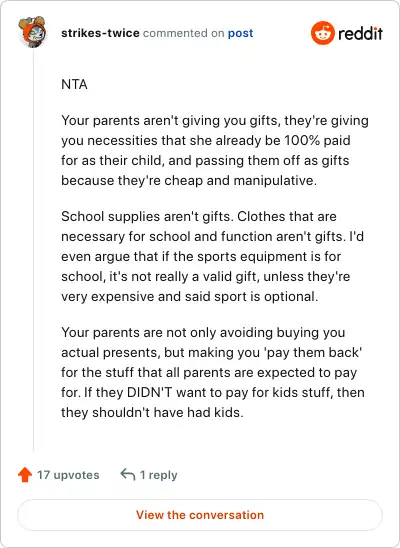Click the word "manipulative" in comment
Image resolution: width=400 pixels, height=548 pixels.
(275, 181)
